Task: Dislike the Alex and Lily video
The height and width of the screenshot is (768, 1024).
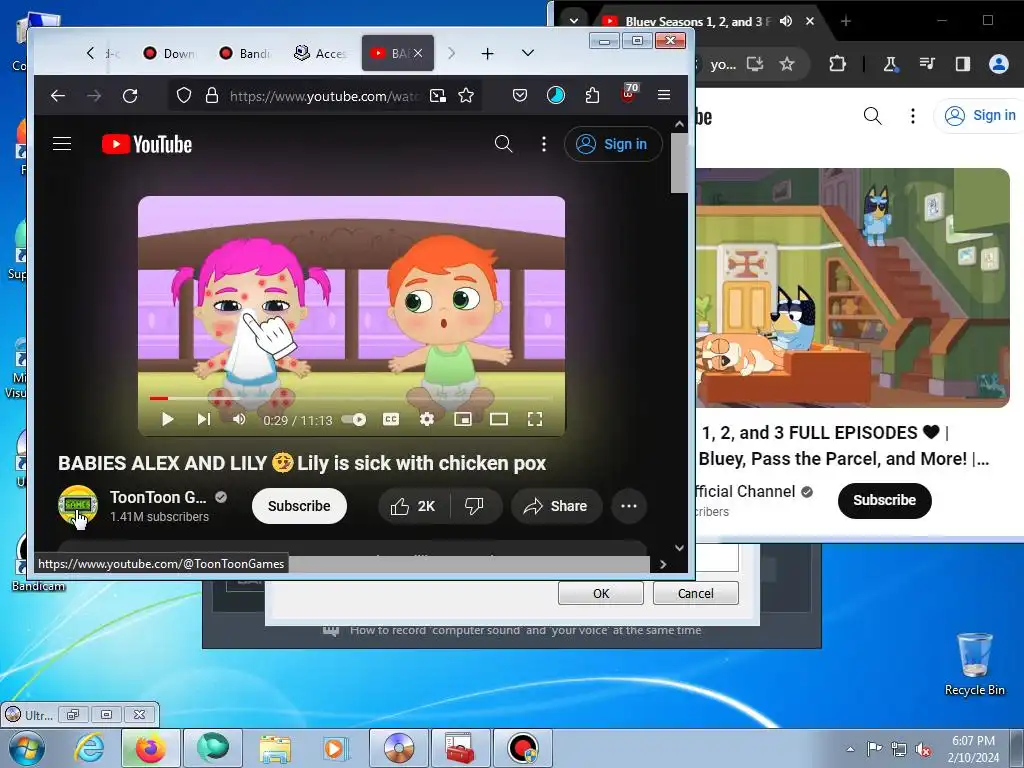Action: click(x=475, y=506)
